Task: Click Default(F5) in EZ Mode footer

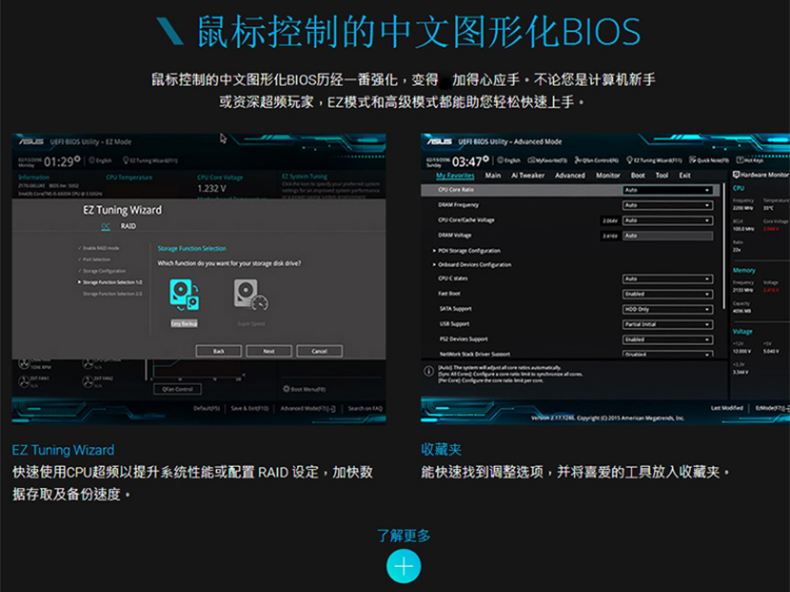Action: (x=206, y=409)
